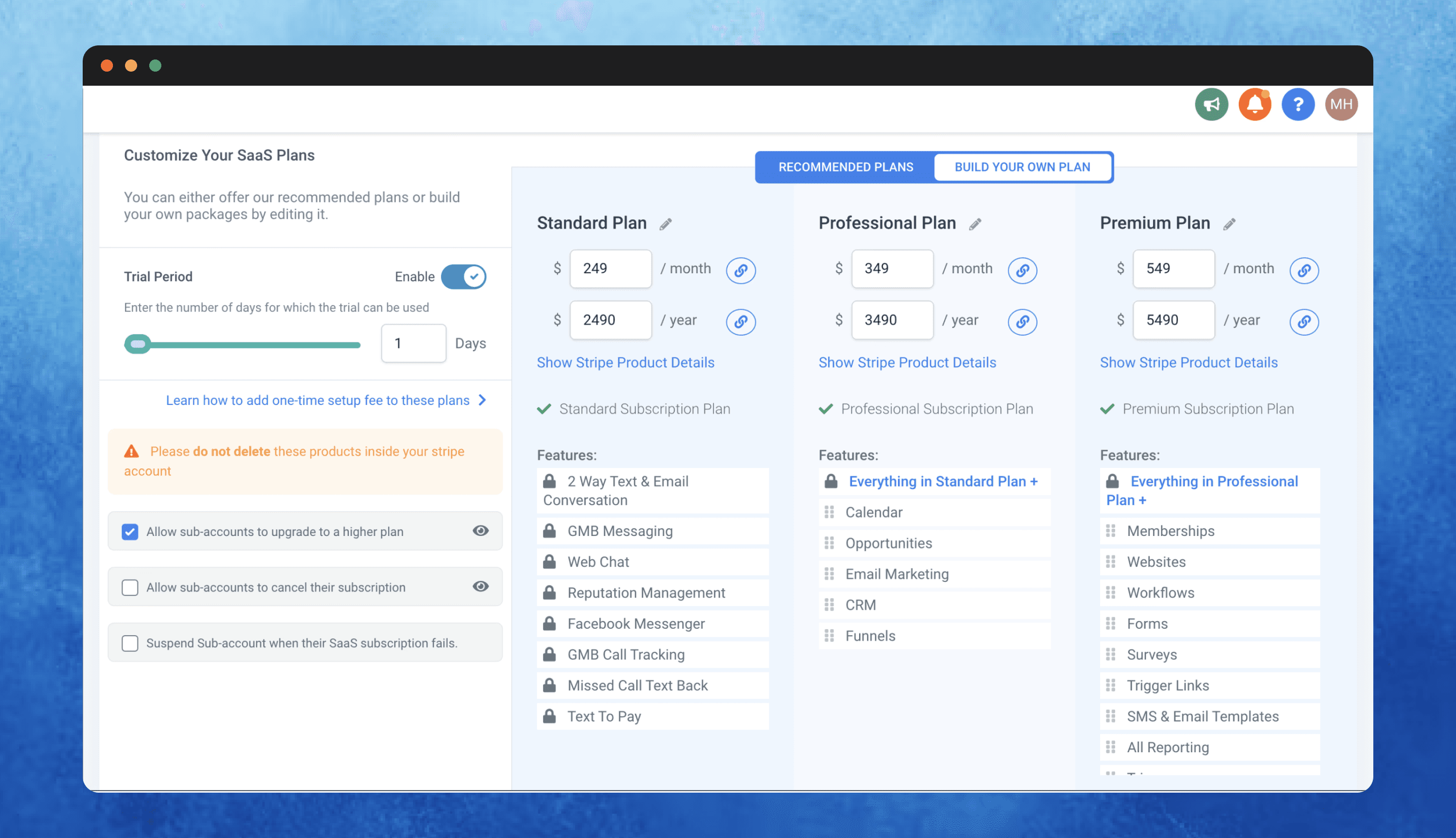
Task: Click pencil icon next to Professional Plan
Action: [975, 224]
